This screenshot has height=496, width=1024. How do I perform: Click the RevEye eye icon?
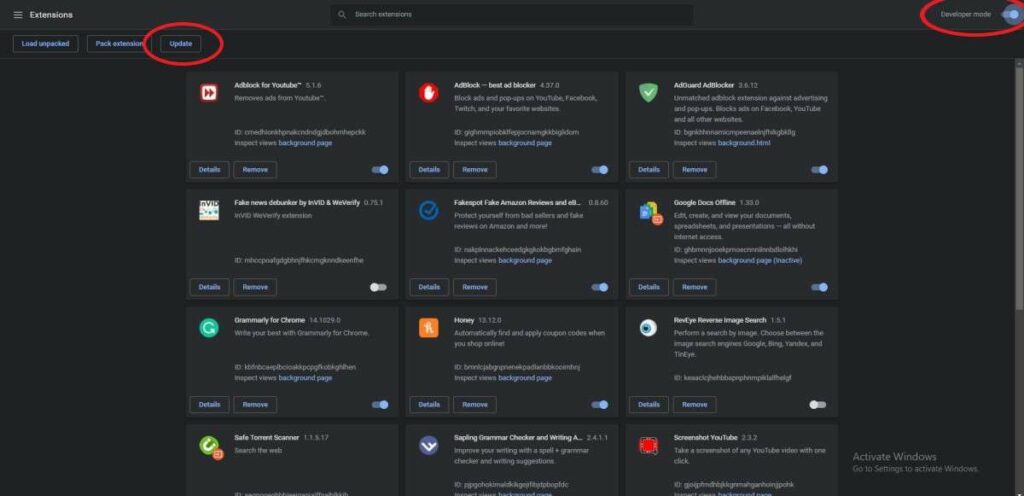[x=648, y=327]
